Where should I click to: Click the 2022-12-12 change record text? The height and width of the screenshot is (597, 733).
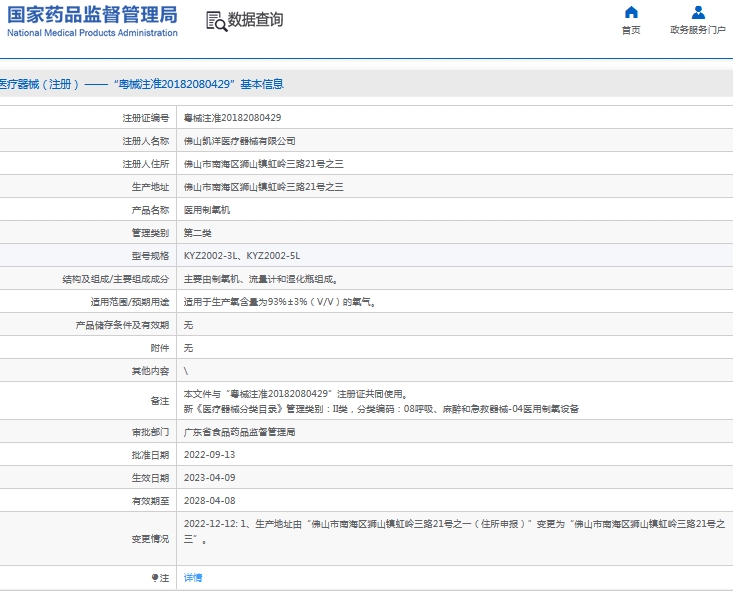(x=454, y=532)
